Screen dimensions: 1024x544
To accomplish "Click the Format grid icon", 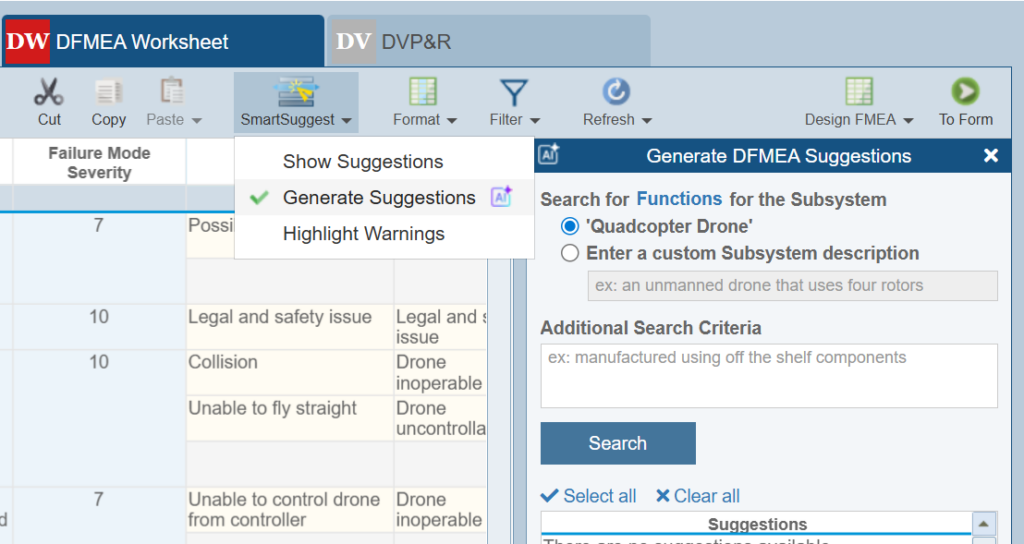I will [423, 93].
